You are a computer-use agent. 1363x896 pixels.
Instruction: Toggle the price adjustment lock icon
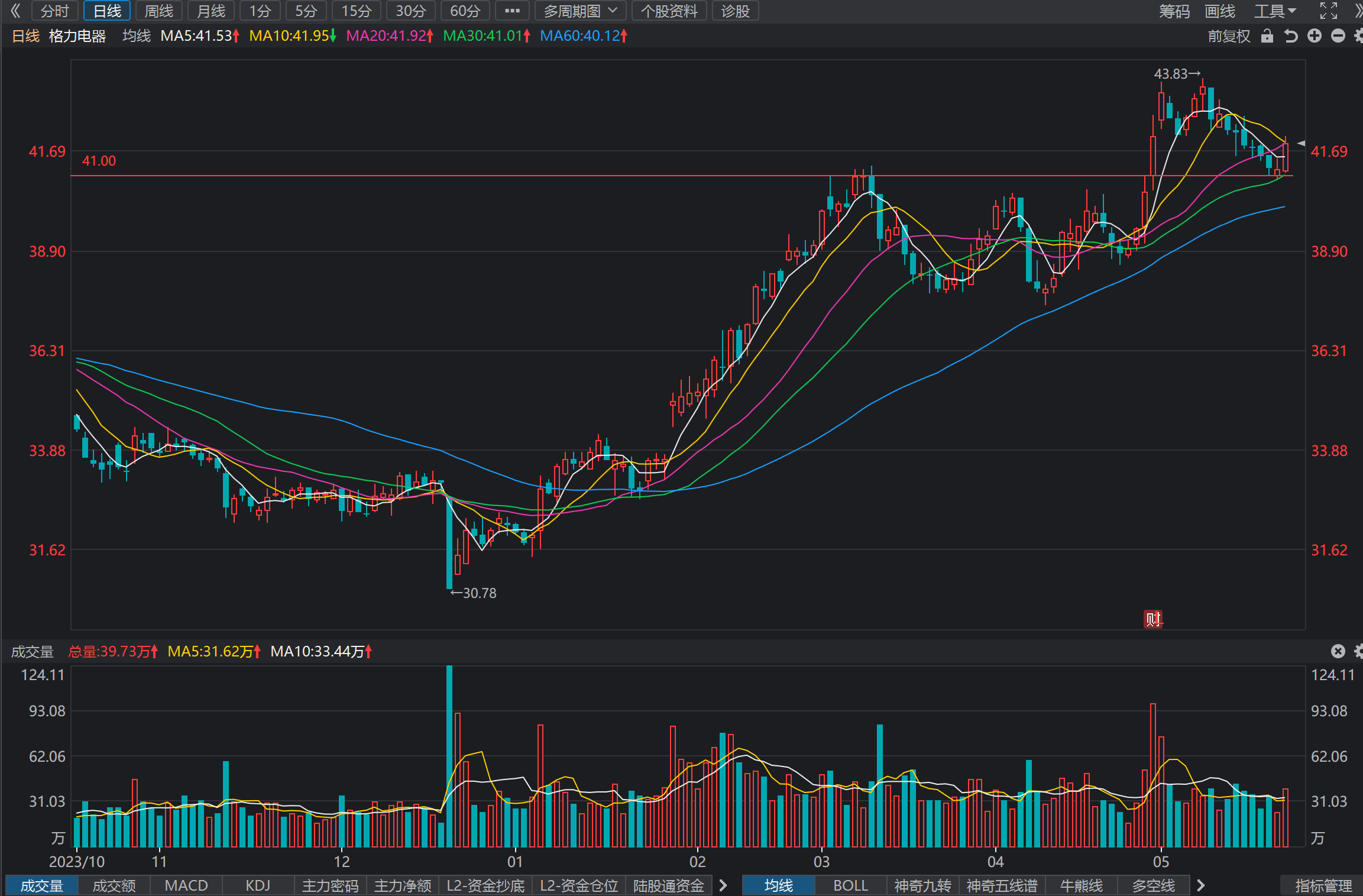click(x=1267, y=36)
